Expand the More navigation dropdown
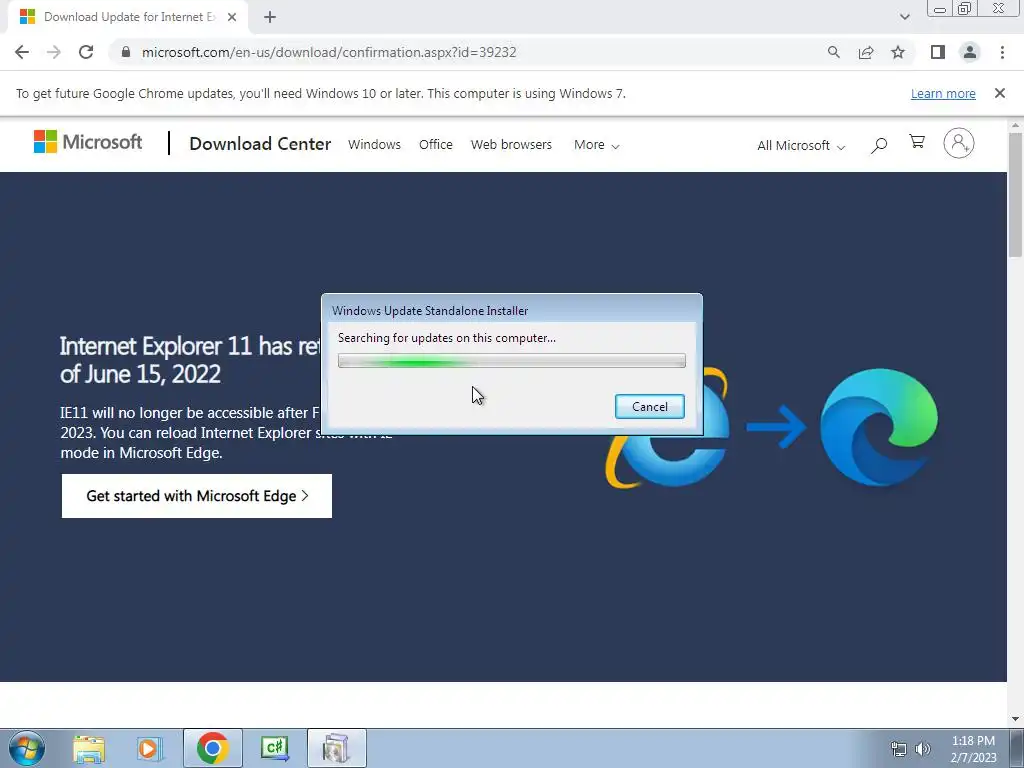1024x768 pixels. 596,145
